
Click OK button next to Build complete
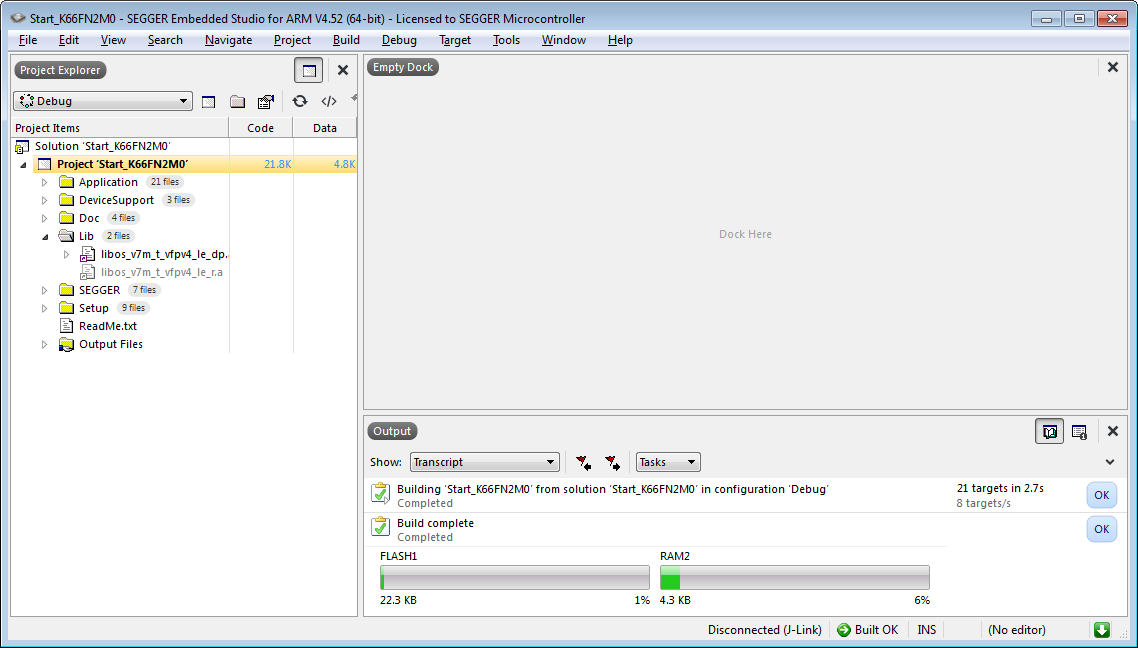1101,529
